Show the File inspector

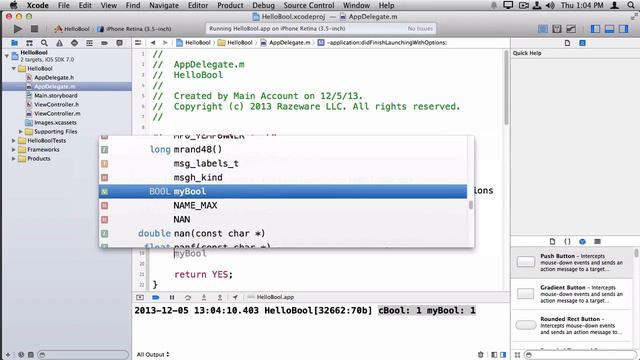pos(567,43)
